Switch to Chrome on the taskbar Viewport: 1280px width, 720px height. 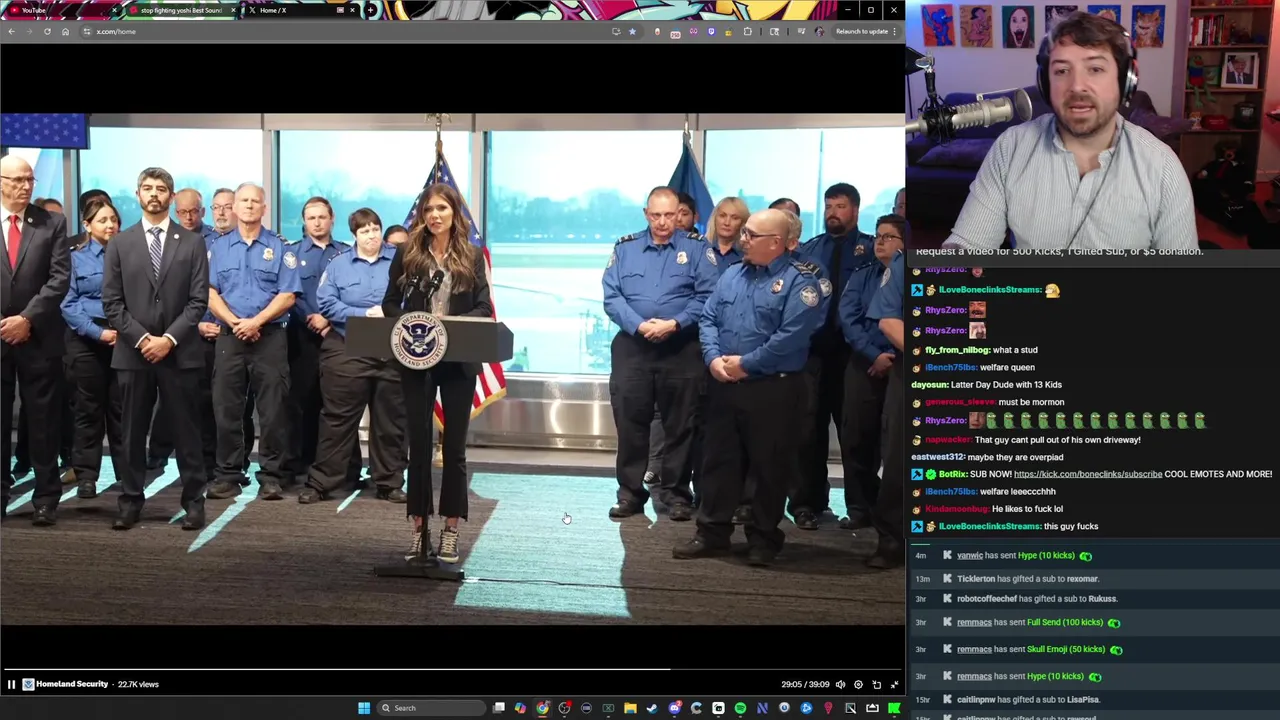(x=543, y=708)
